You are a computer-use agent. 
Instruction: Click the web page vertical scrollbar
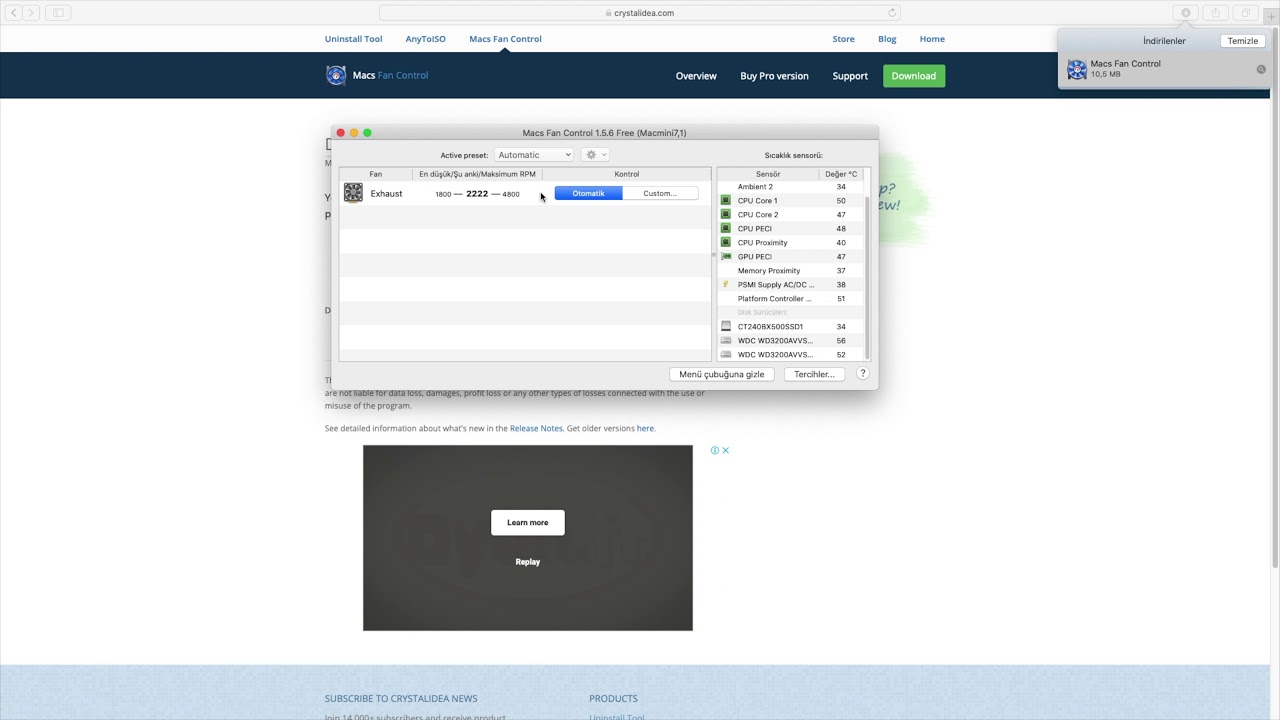tap(1275, 300)
